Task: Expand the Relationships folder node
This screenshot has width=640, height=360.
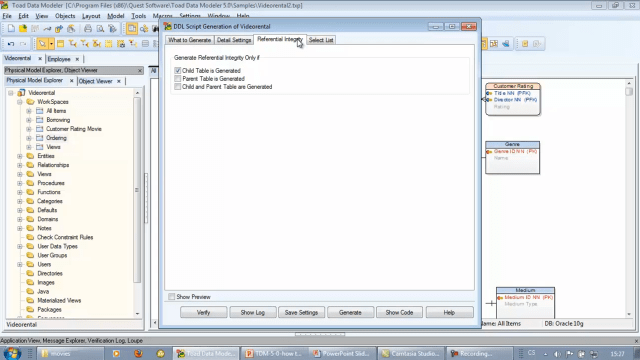Action: [20, 165]
